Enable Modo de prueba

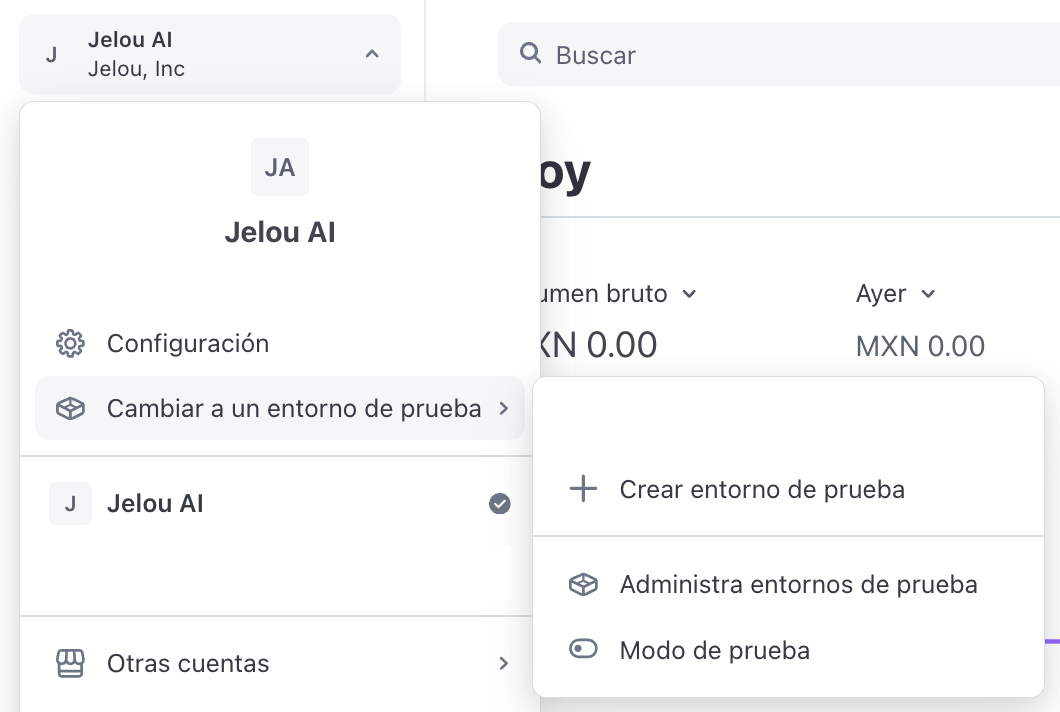[714, 650]
